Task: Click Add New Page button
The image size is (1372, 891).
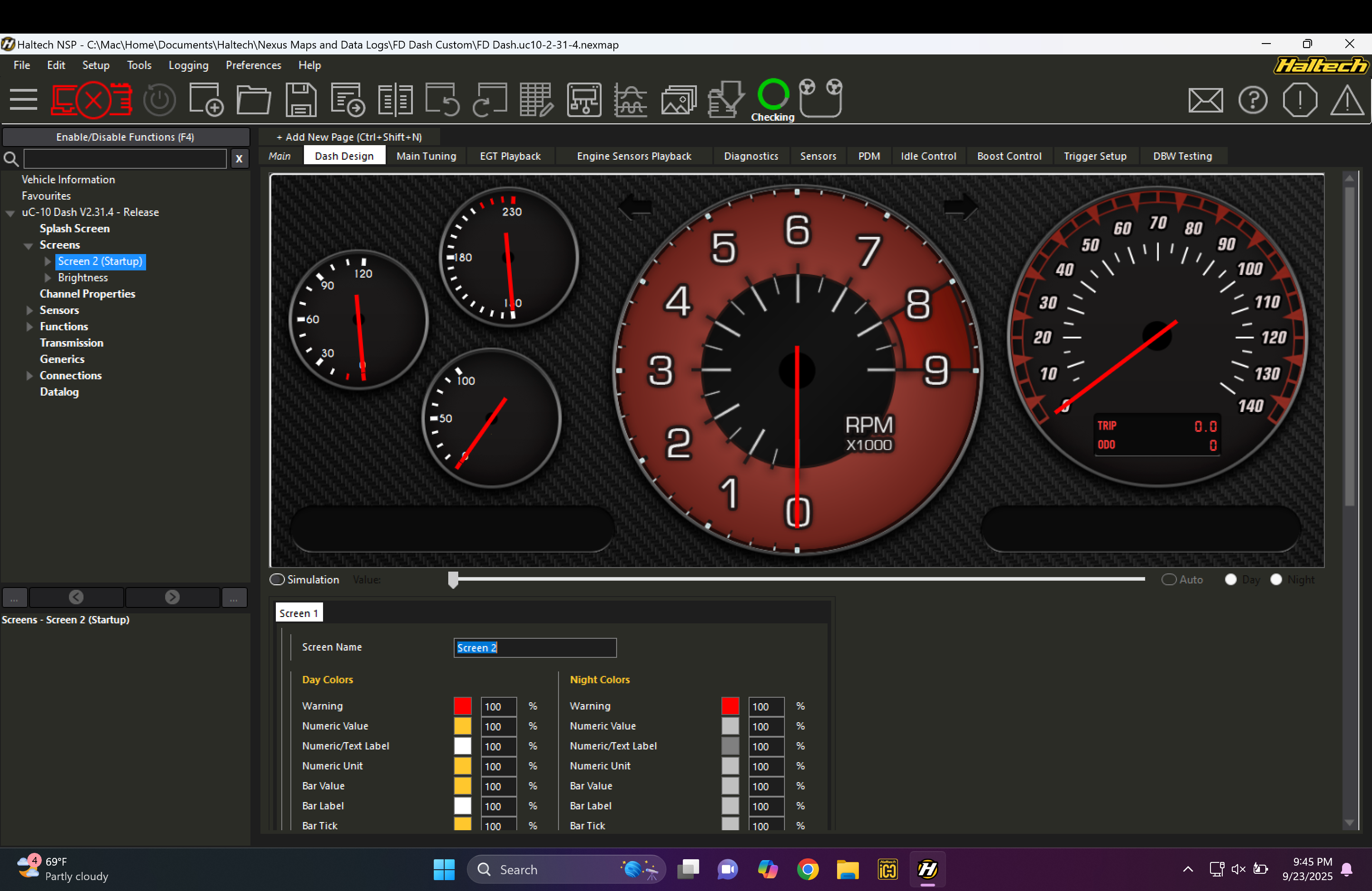Action: tap(349, 137)
